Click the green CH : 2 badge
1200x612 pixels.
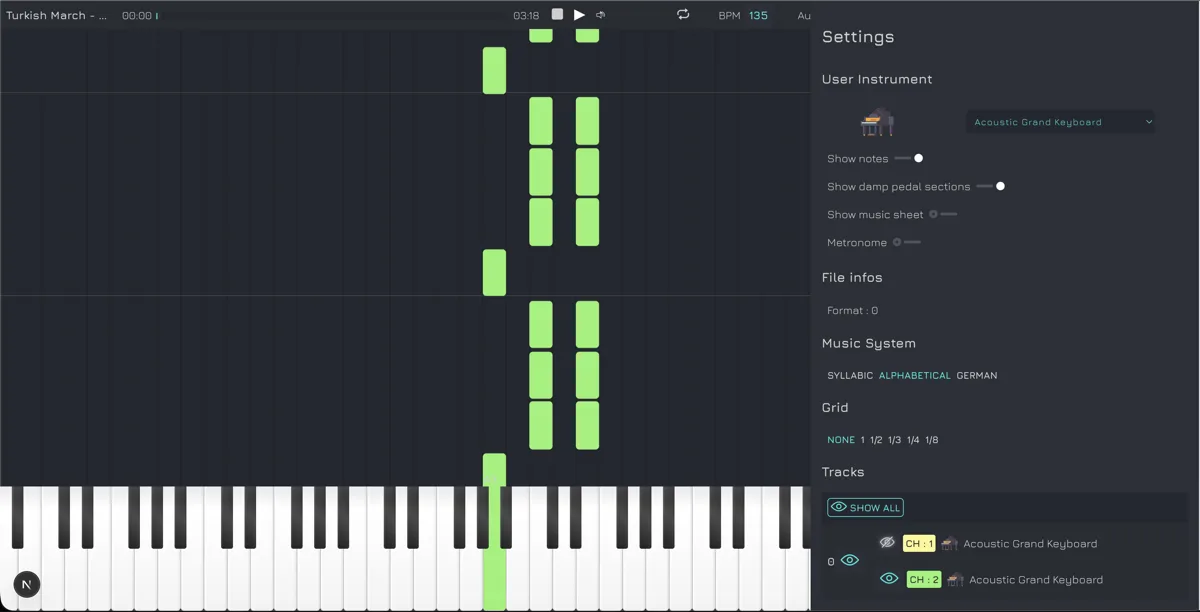tap(924, 580)
